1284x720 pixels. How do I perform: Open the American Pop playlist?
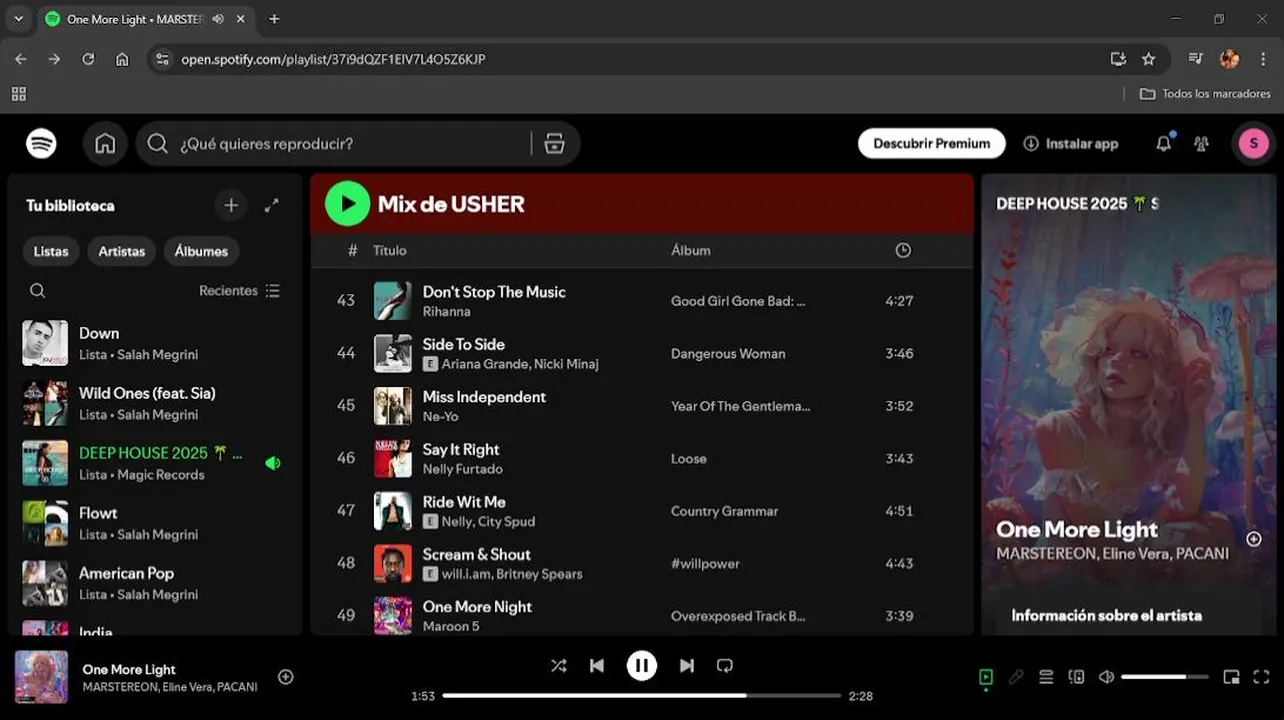click(155, 583)
